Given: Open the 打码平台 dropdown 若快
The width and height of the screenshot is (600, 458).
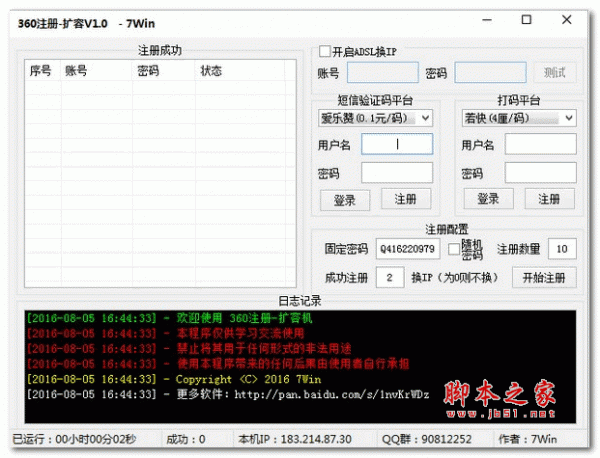Looking at the screenshot, I should [519, 118].
